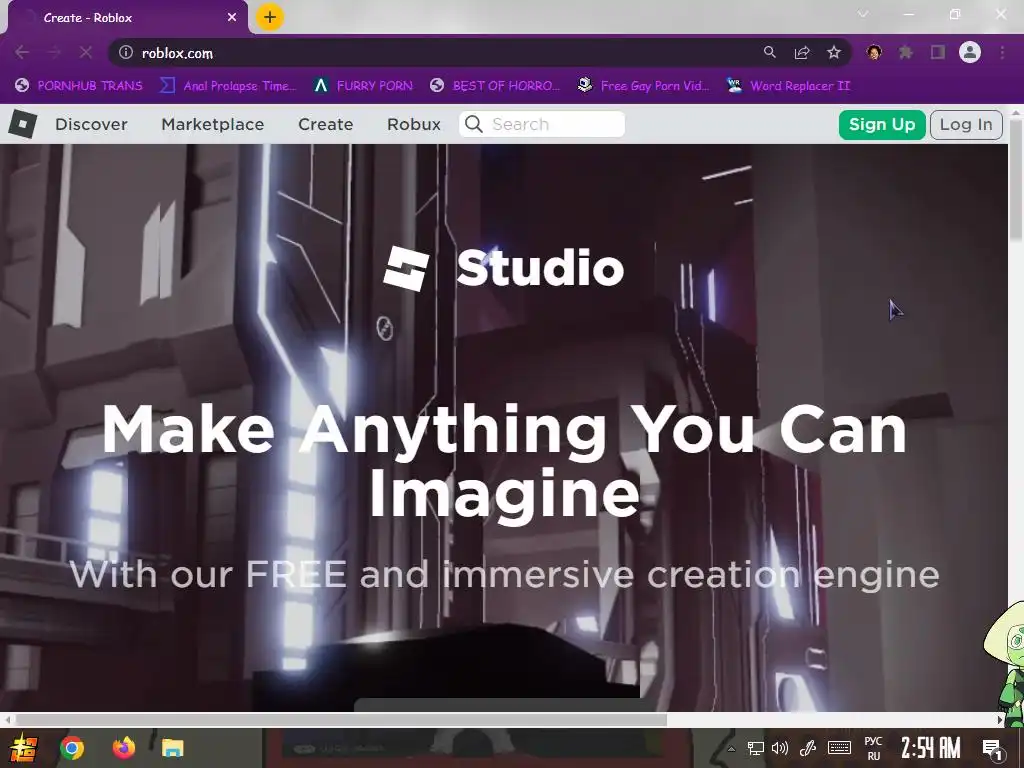Open the tab search chevron in title bar
1024x768 pixels.
863,14
